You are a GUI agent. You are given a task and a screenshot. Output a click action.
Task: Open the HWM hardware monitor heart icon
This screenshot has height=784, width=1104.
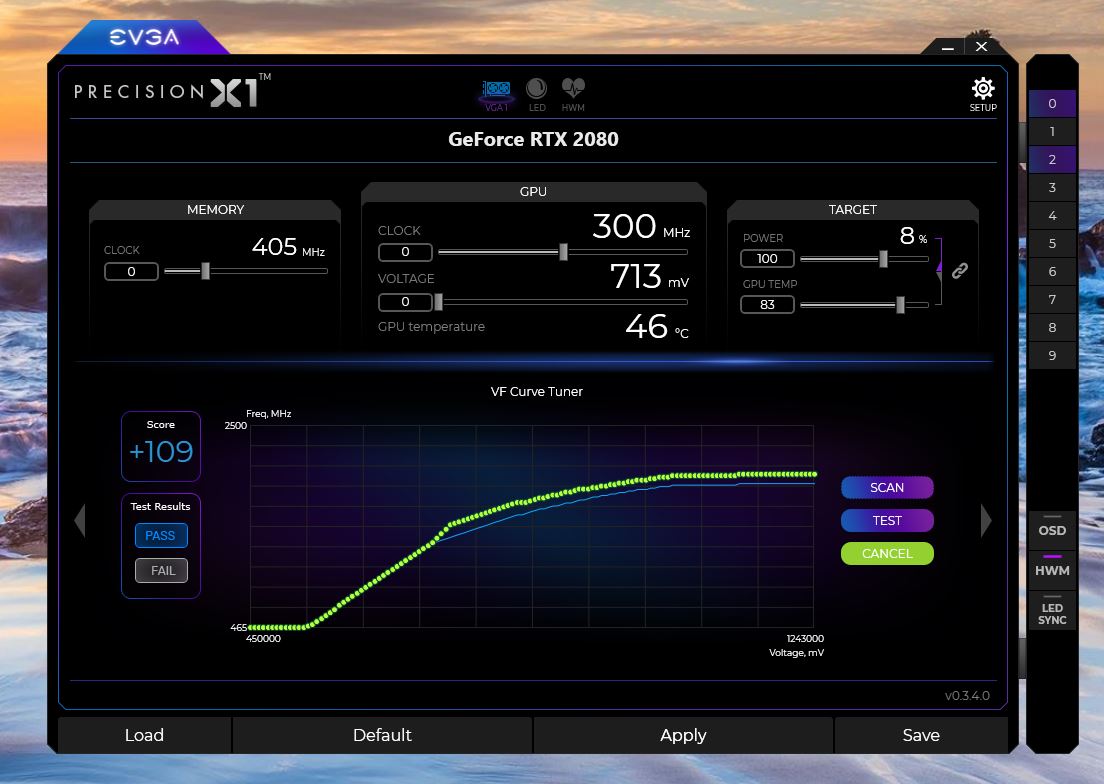click(573, 95)
